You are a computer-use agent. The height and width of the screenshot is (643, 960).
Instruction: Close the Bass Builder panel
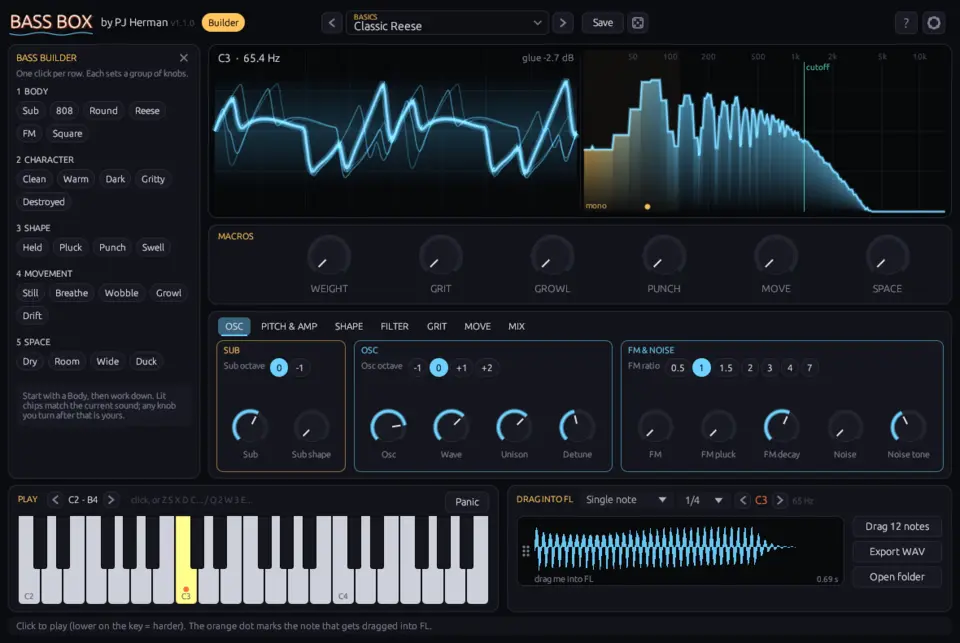[x=184, y=58]
